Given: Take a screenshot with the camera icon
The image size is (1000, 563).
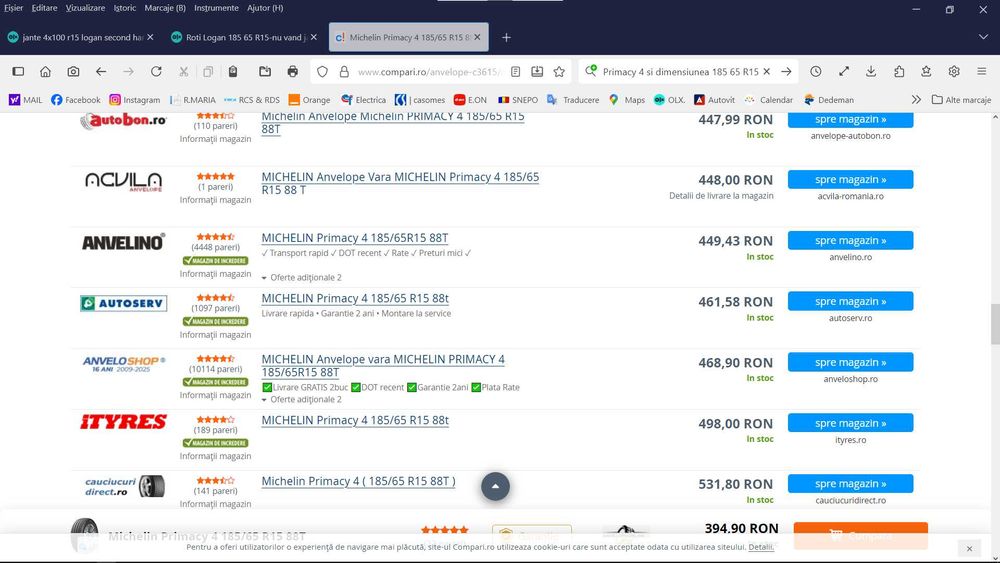Looking at the screenshot, I should coord(73,71).
